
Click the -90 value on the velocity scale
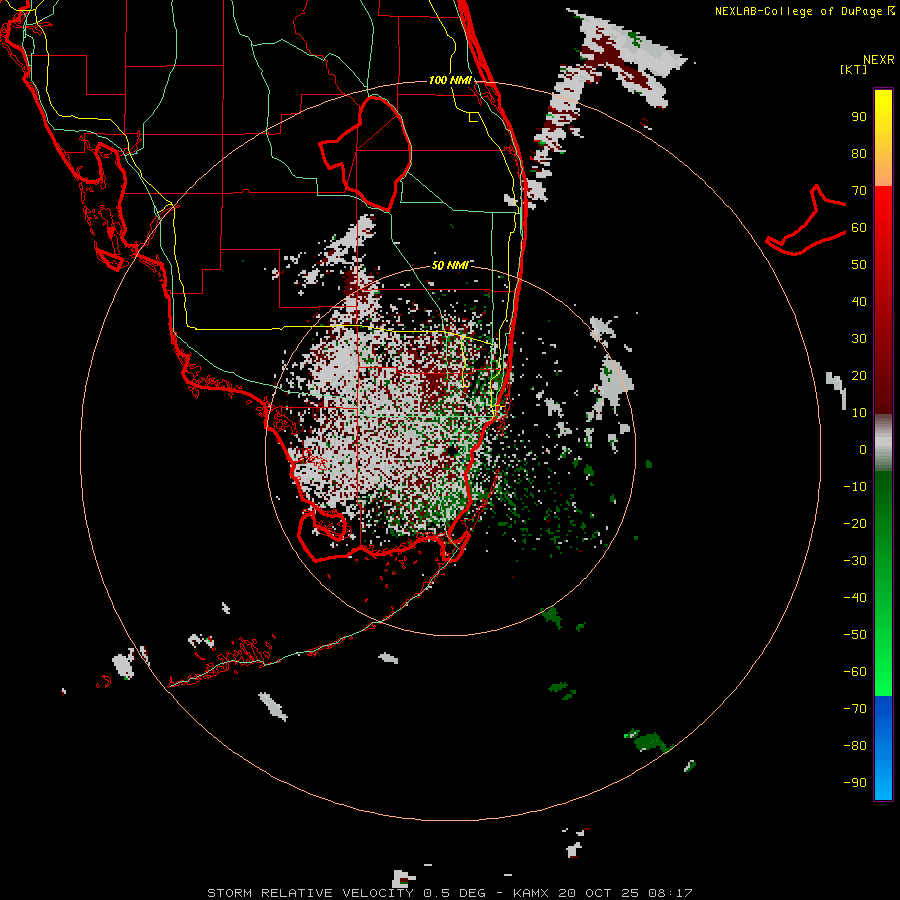pos(855,783)
